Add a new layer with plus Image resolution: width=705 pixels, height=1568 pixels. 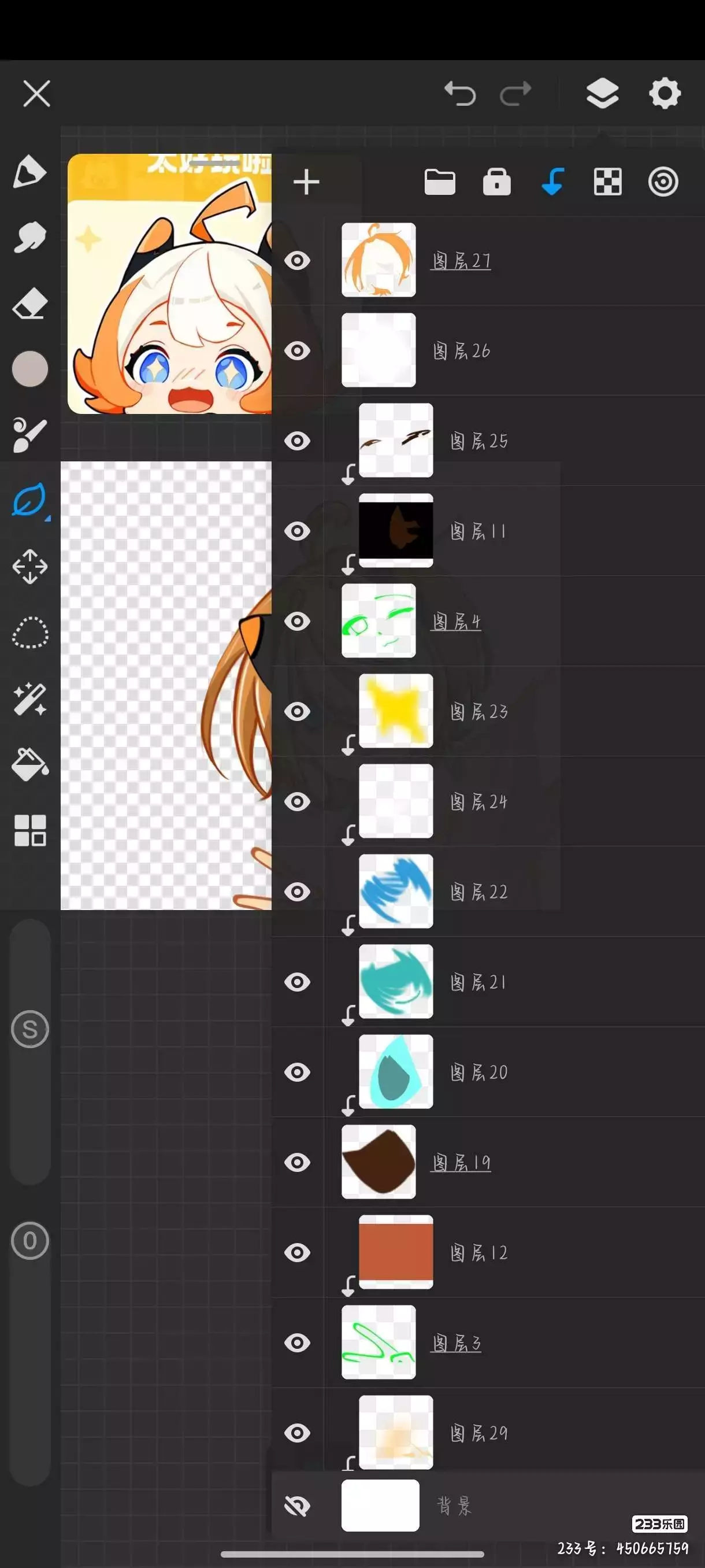coord(307,182)
